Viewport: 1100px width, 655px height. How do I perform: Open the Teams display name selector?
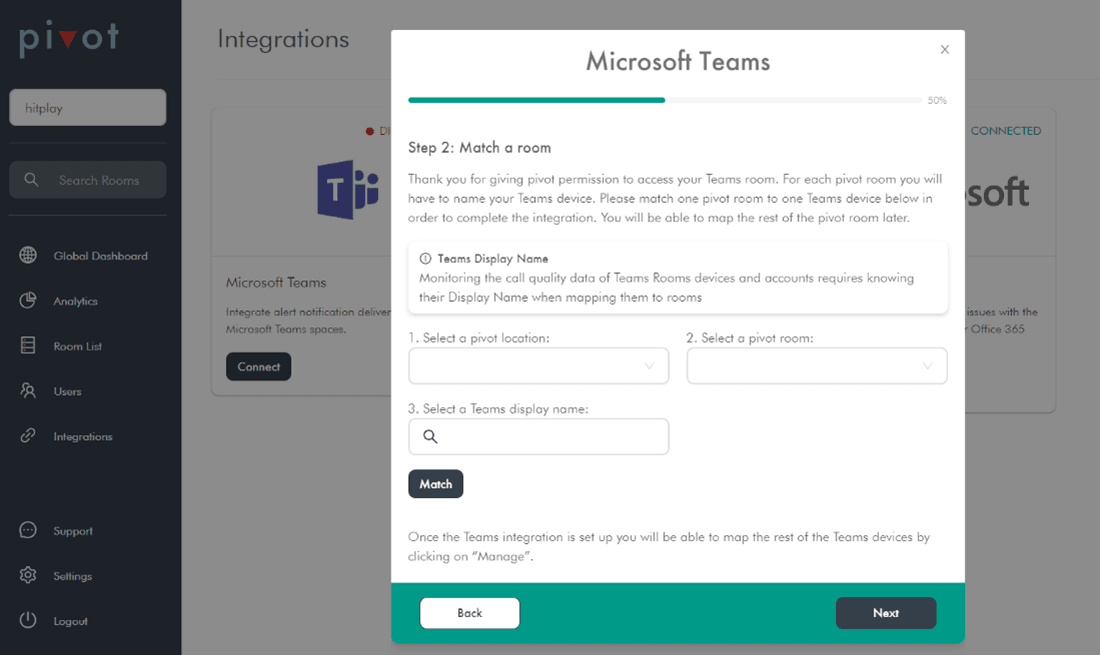tap(538, 437)
